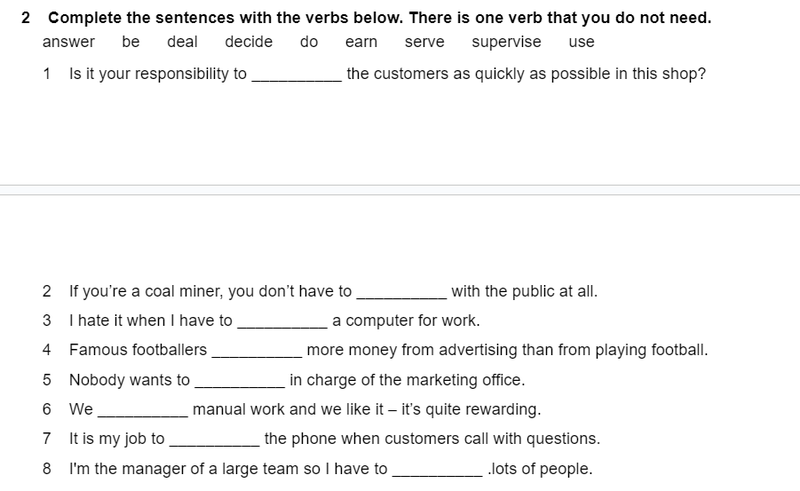Click the blank in sentence 1 before "the customers"
This screenshot has height=491, width=800.
tap(296, 73)
